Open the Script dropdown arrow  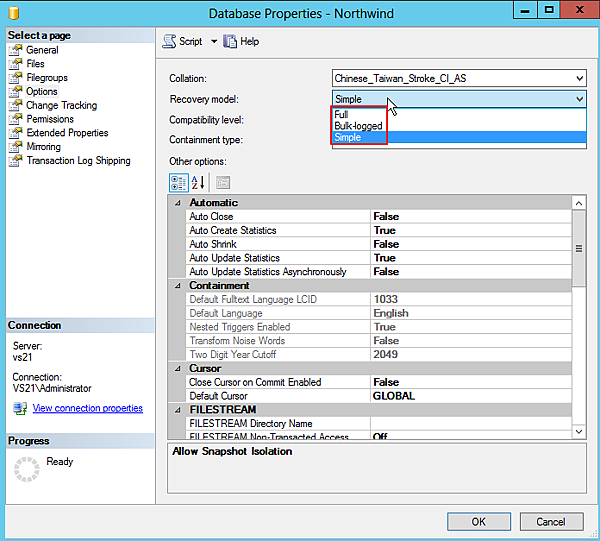(x=214, y=41)
